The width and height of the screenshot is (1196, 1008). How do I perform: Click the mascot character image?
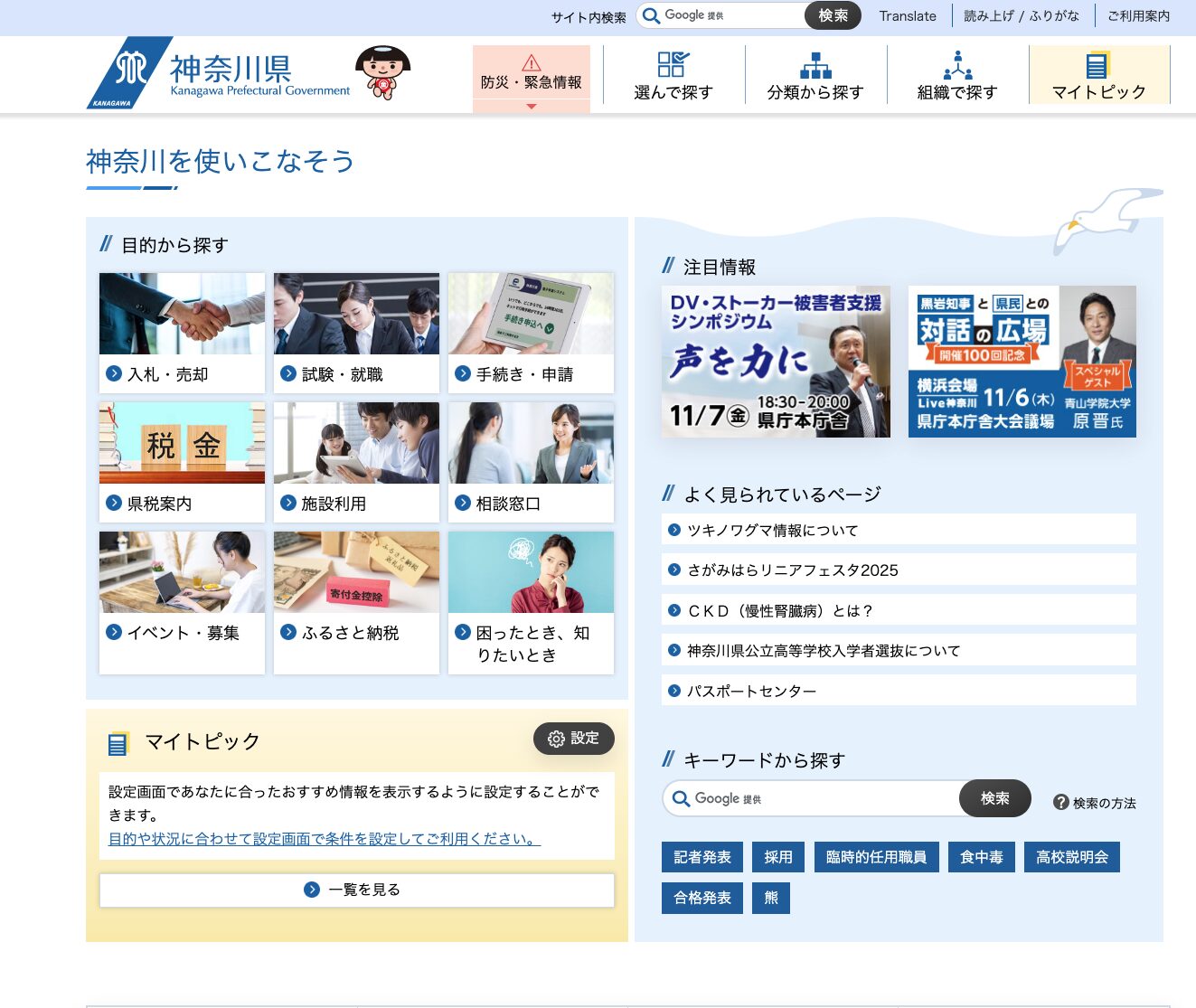click(382, 72)
